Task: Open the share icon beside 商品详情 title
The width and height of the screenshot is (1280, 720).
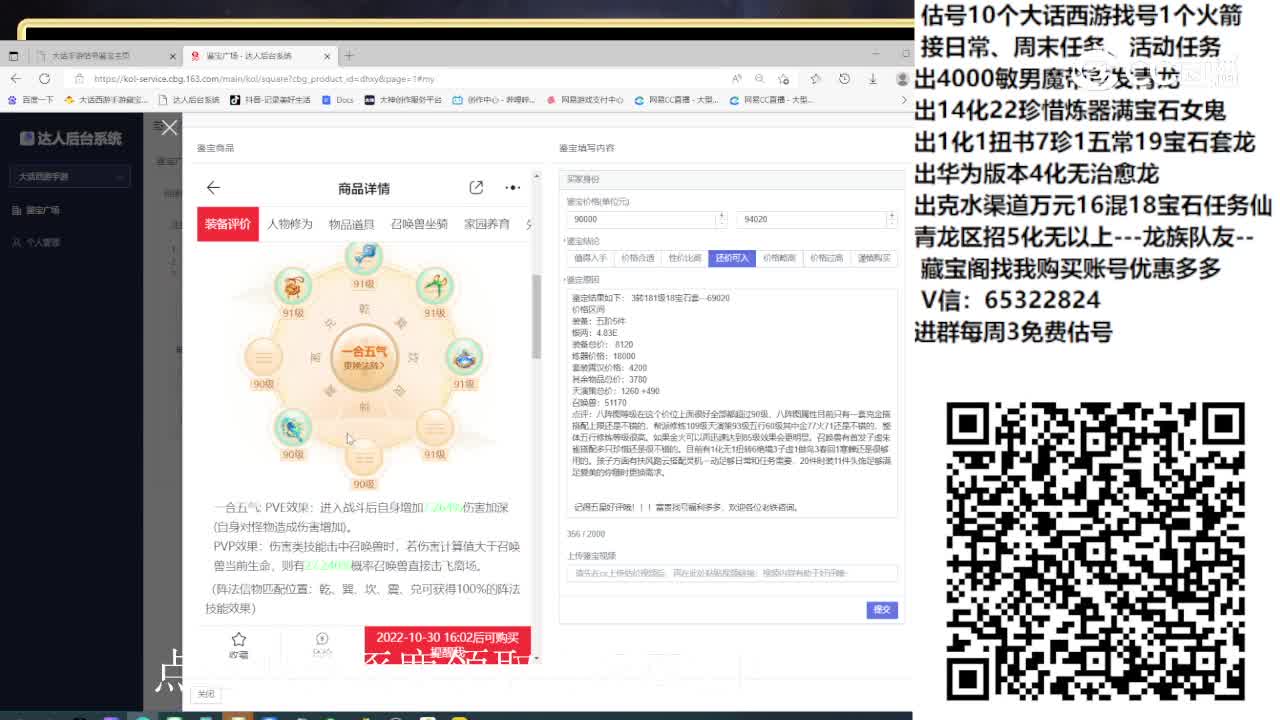Action: point(476,187)
